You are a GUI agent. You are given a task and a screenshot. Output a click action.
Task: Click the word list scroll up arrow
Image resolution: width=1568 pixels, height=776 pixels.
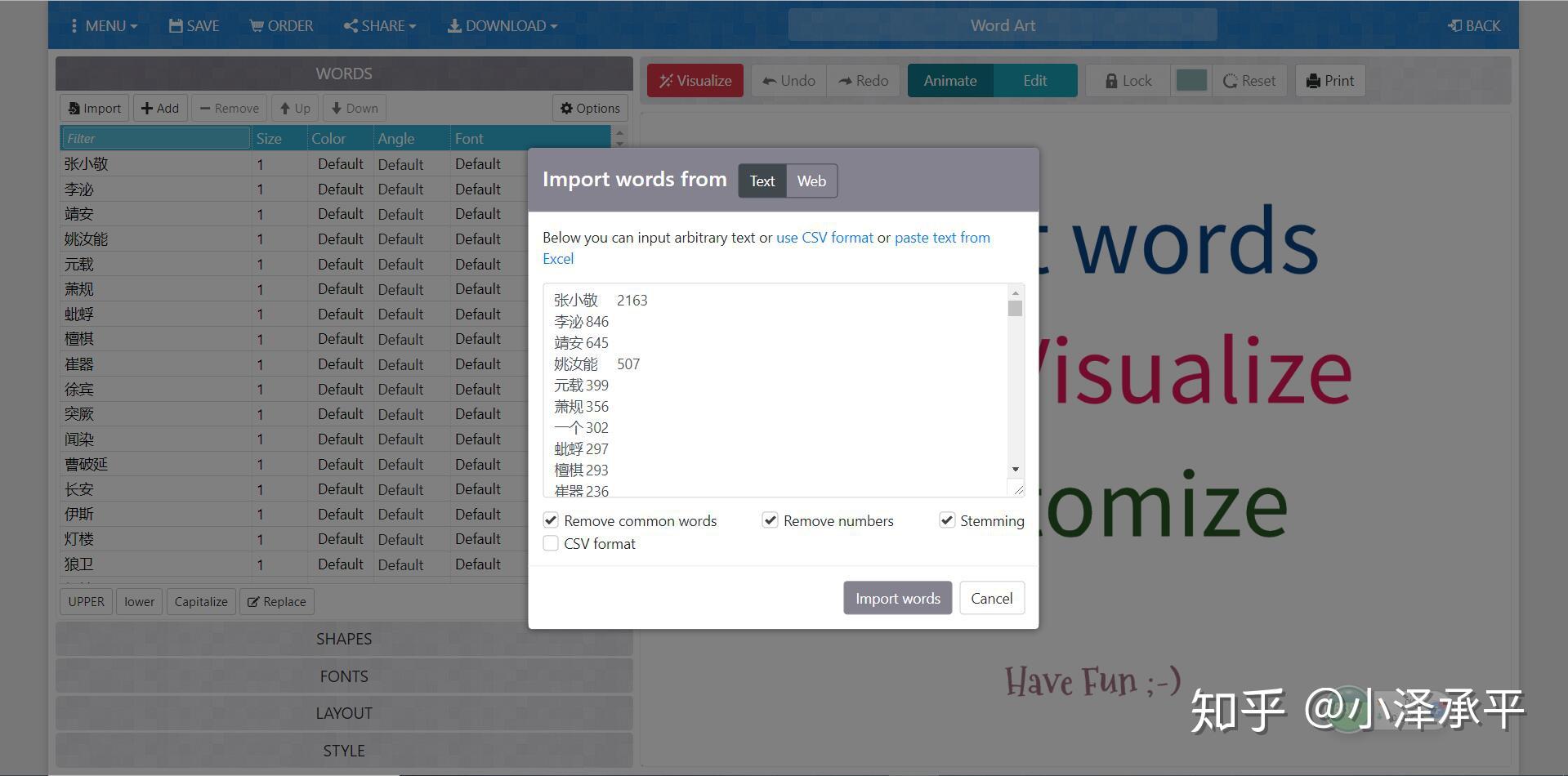pos(619,132)
